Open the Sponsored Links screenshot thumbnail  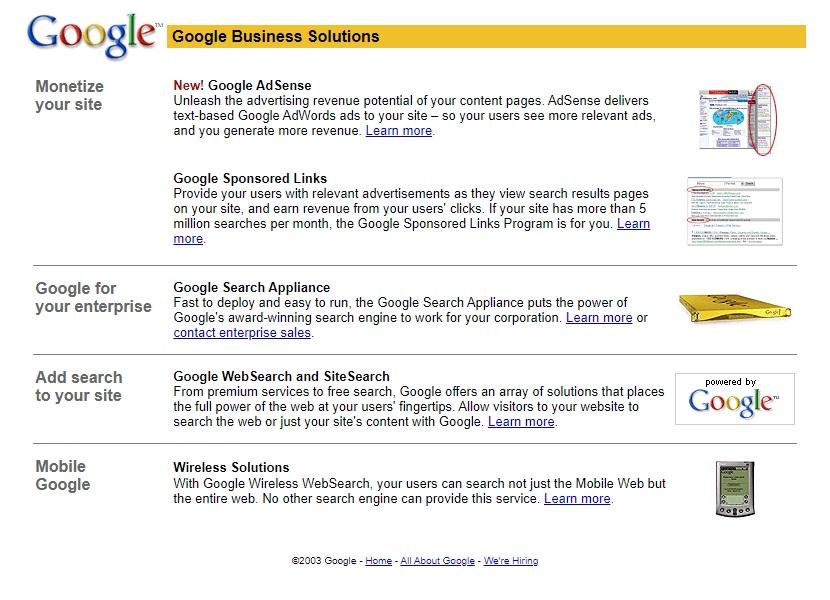pyautogui.click(x=735, y=212)
